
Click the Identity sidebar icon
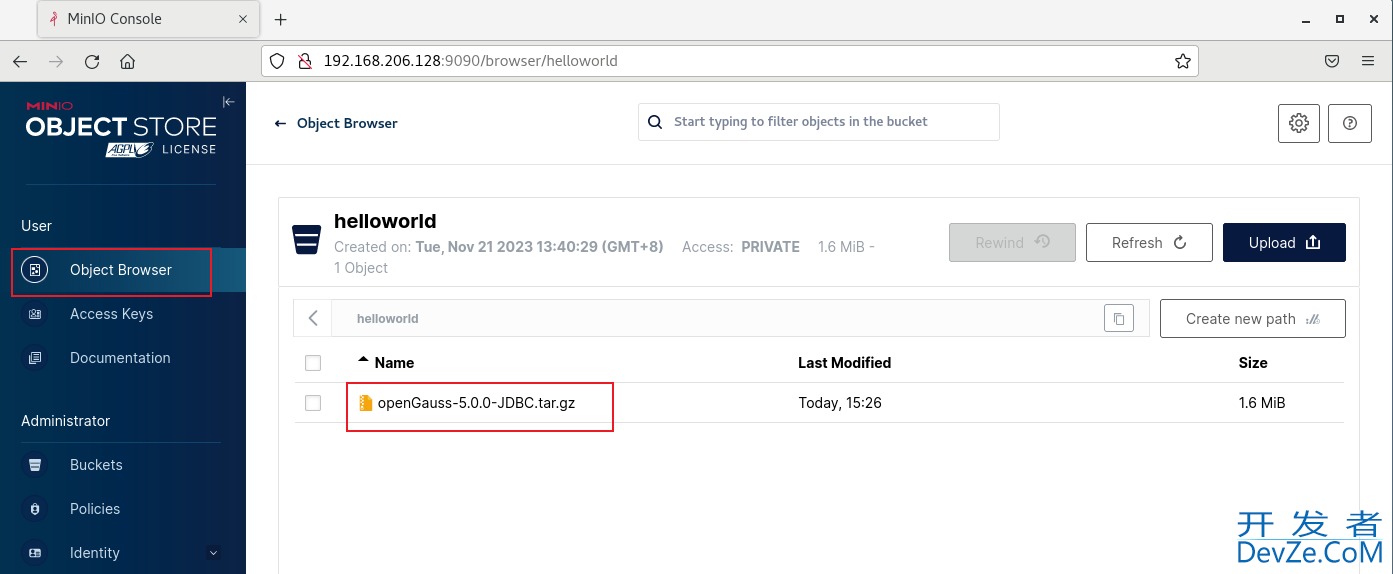35,553
